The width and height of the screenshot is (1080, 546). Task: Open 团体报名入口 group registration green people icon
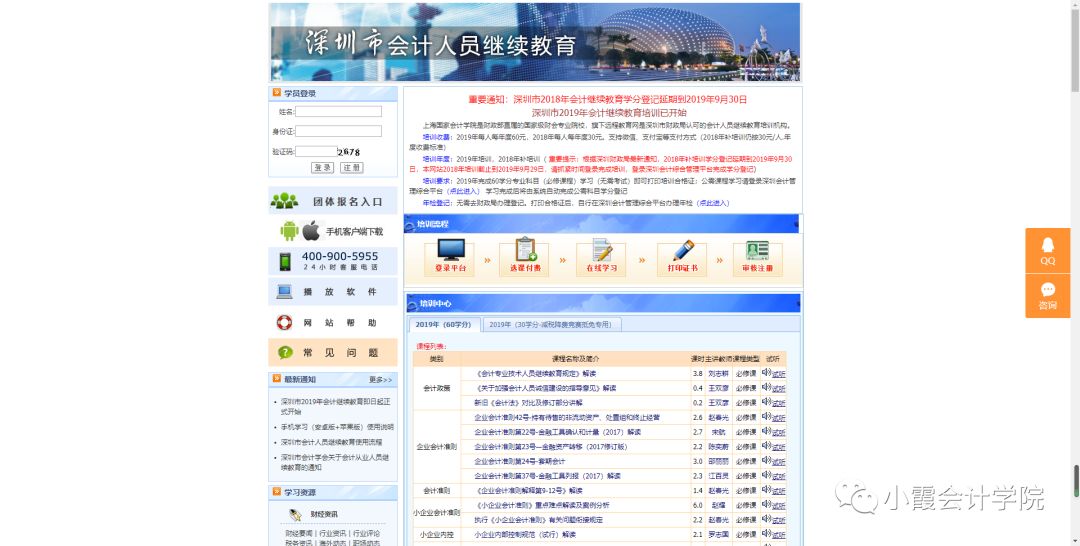coord(284,201)
